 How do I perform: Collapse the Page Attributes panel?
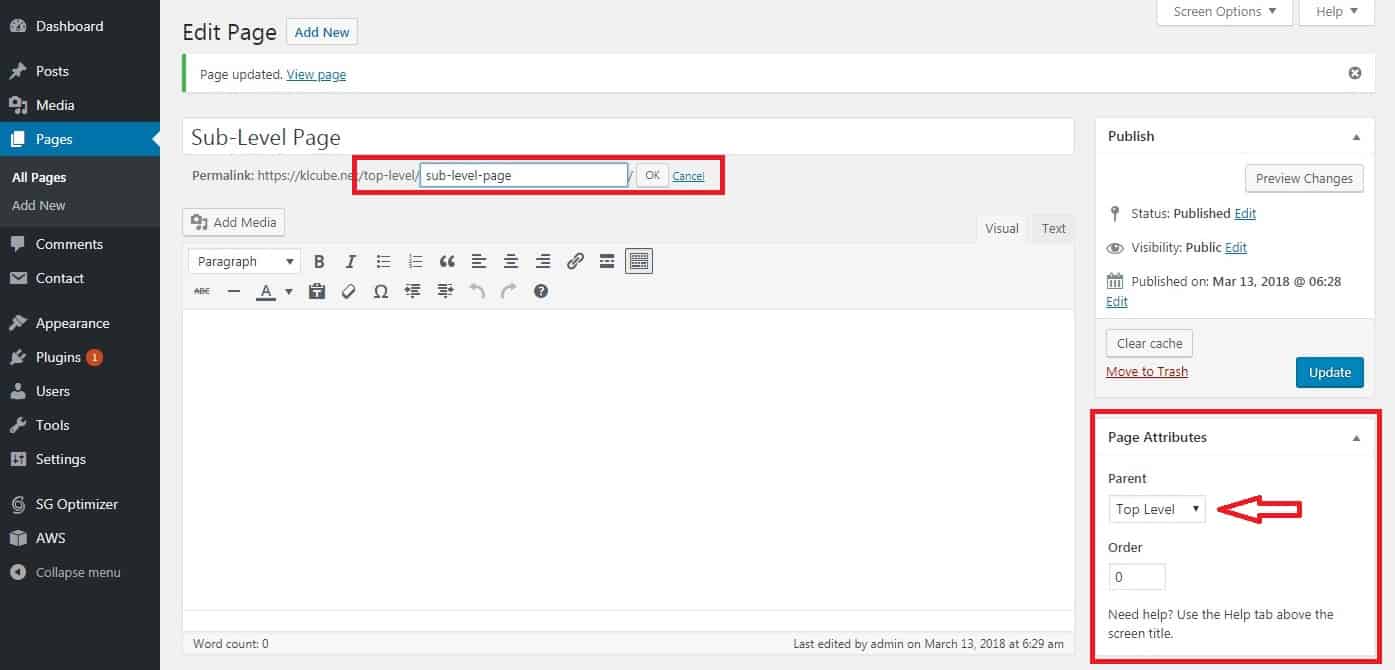pos(1356,437)
